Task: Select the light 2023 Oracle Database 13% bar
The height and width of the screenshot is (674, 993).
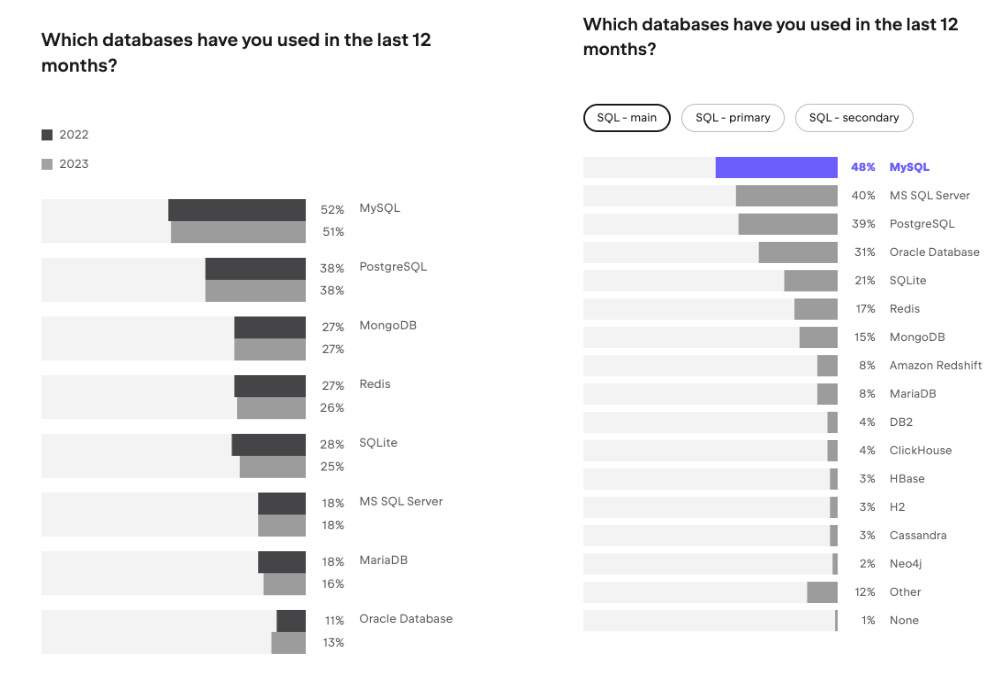Action: [288, 643]
